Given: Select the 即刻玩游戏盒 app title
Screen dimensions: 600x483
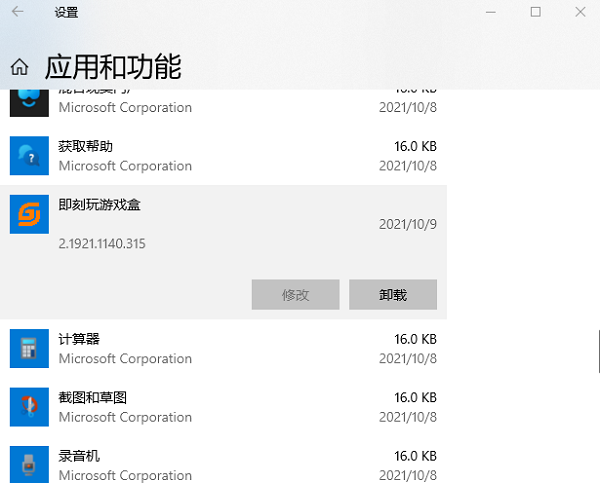Looking at the screenshot, I should click(x=99, y=205).
